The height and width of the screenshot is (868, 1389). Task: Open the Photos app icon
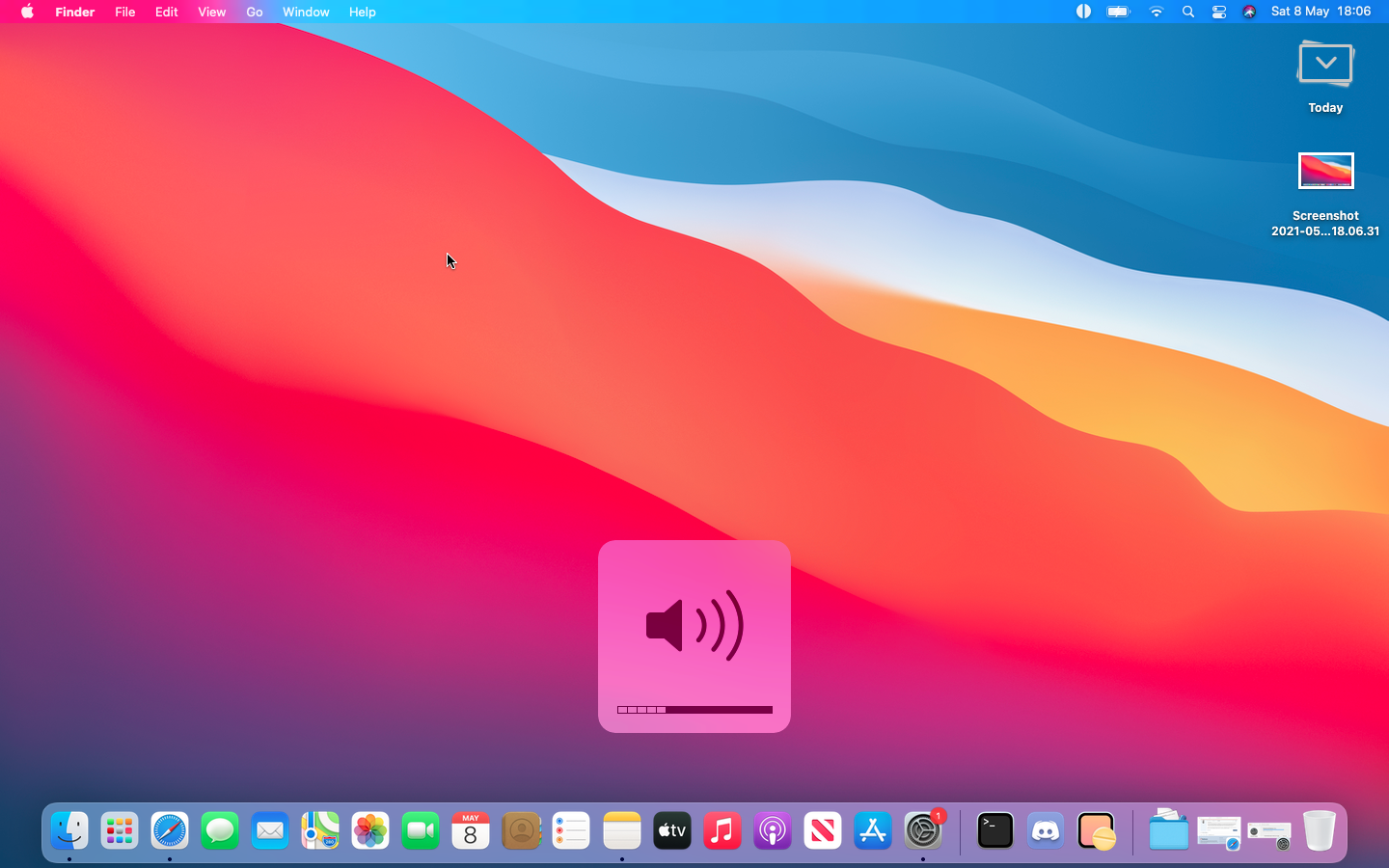370,830
